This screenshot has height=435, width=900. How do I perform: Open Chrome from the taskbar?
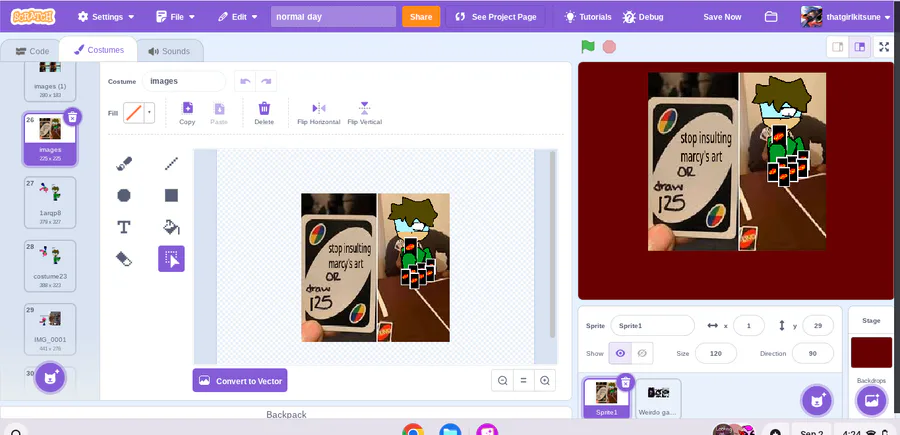(x=413, y=430)
